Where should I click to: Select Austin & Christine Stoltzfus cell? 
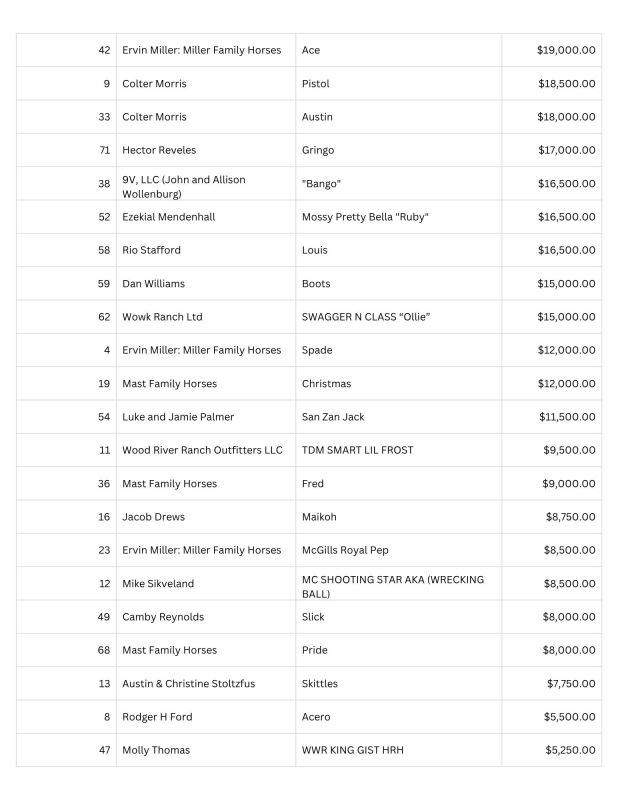206,684
